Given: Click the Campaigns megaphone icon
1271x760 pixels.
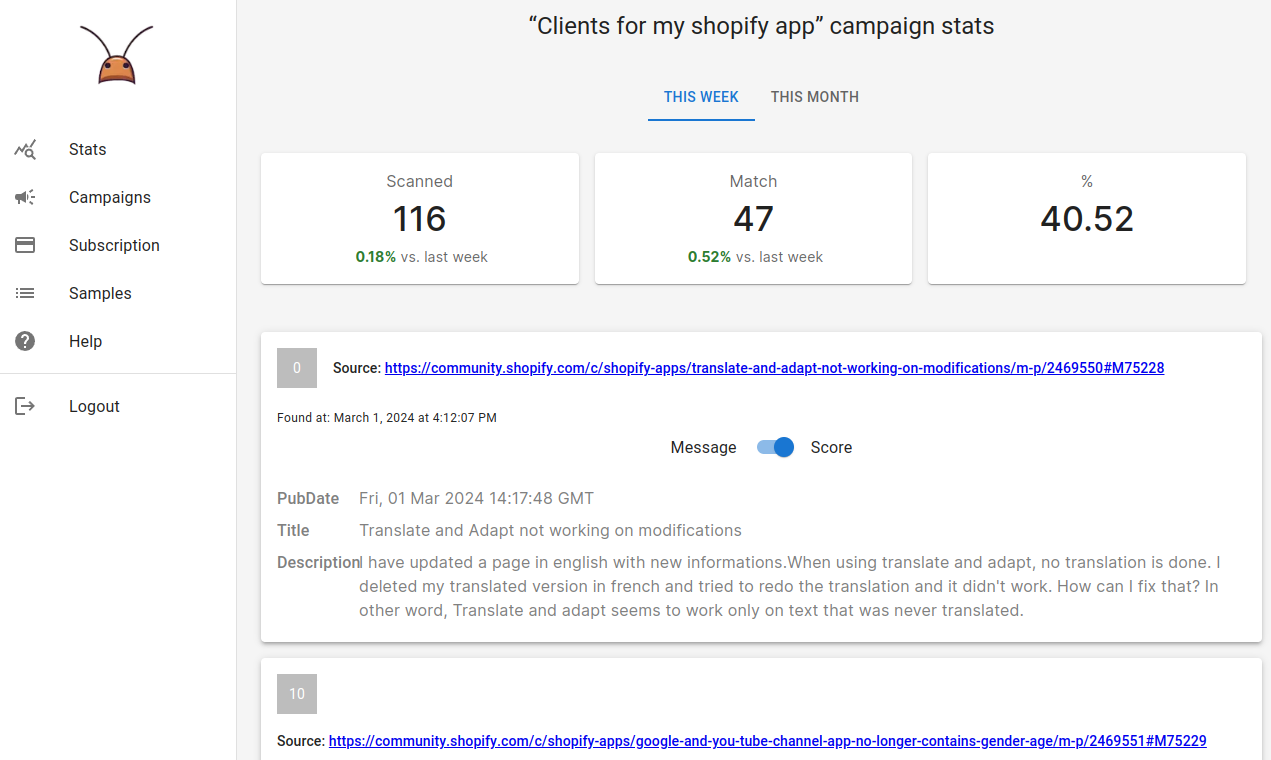Looking at the screenshot, I should click(25, 198).
